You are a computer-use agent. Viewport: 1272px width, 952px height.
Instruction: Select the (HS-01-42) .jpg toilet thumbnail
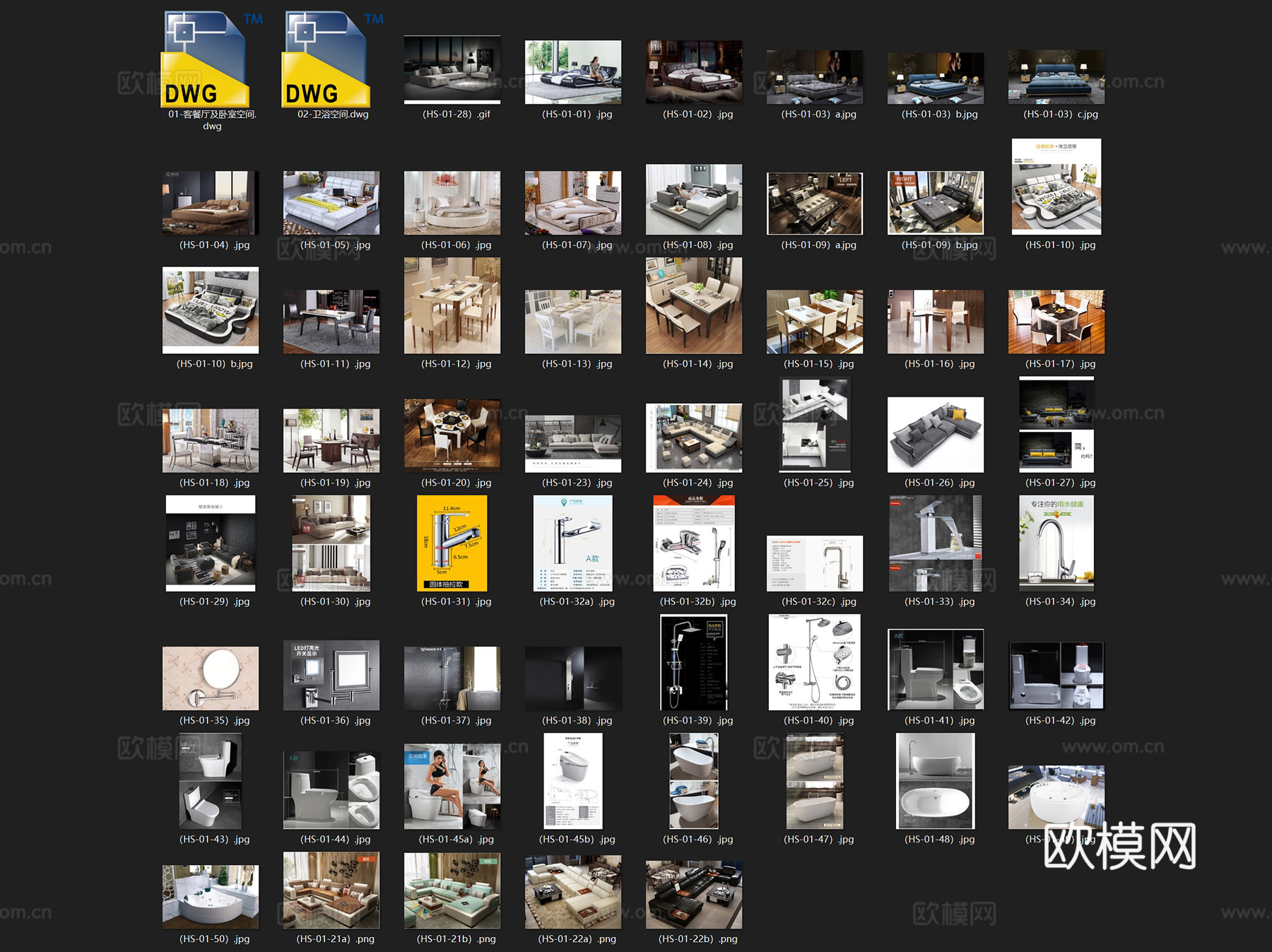click(1056, 676)
